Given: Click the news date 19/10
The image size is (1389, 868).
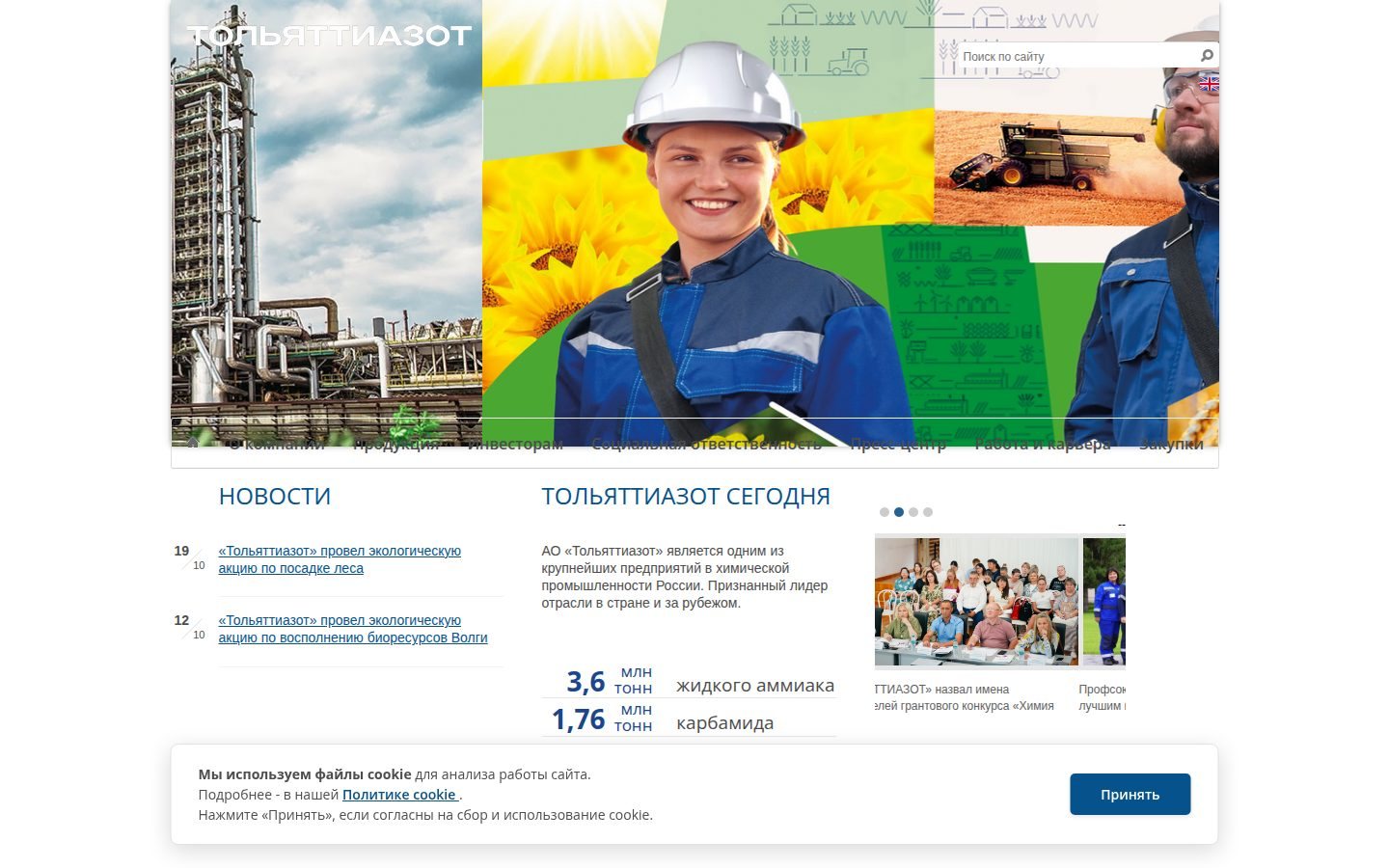Looking at the screenshot, I should tap(189, 557).
